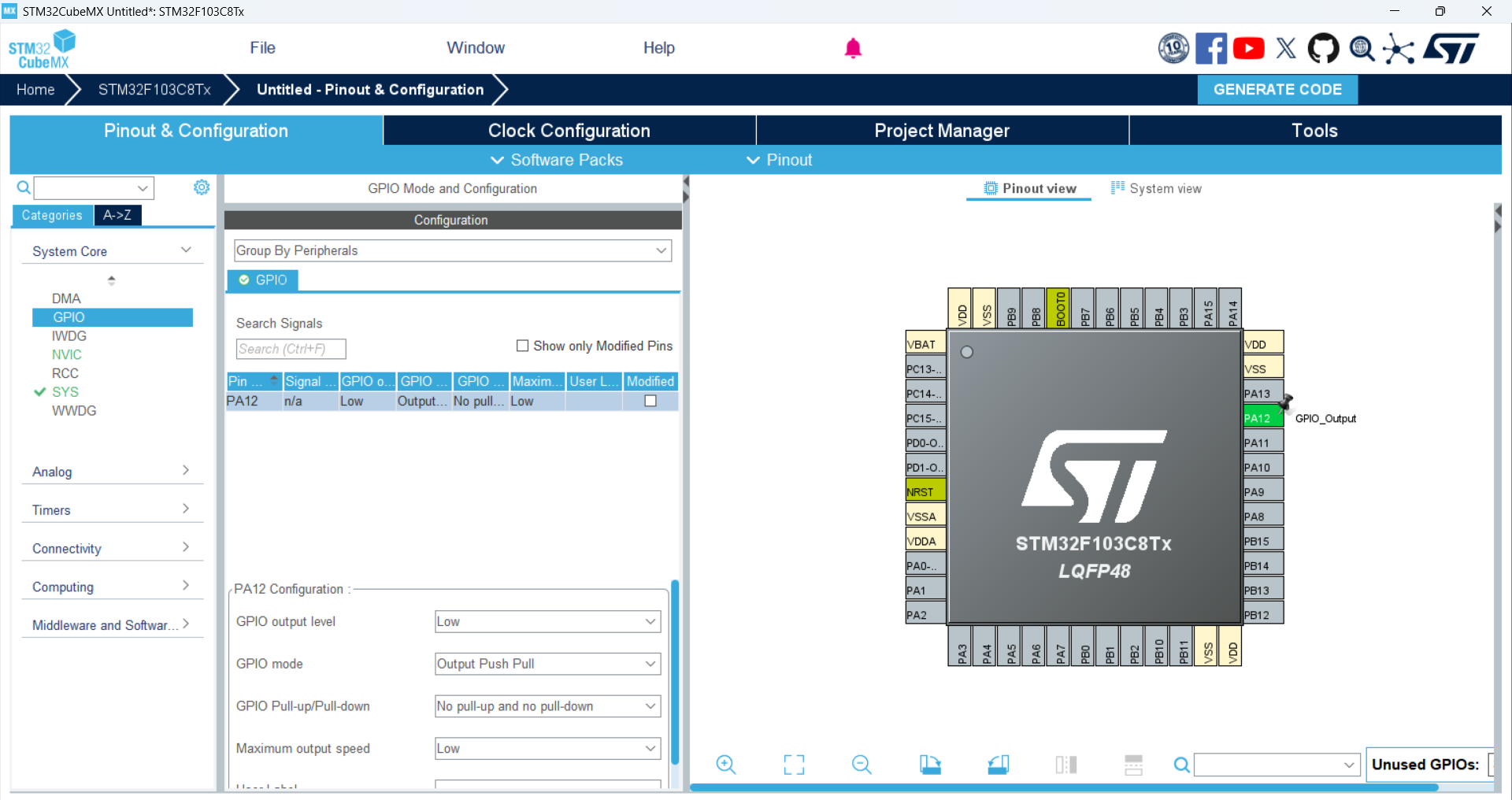The height and width of the screenshot is (800, 1512).
Task: Open the GPIO output level dropdown
Action: point(547,621)
